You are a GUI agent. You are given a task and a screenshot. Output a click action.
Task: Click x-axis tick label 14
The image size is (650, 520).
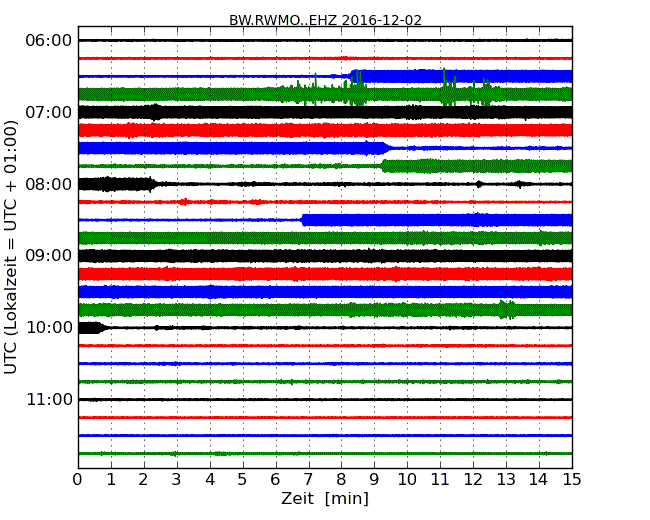538,480
